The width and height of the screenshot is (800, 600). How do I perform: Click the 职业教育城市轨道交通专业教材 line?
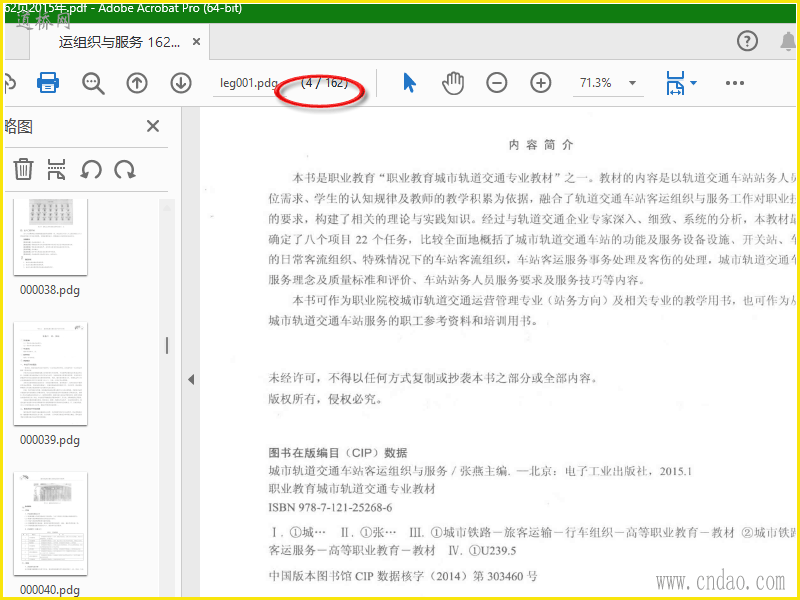point(352,489)
